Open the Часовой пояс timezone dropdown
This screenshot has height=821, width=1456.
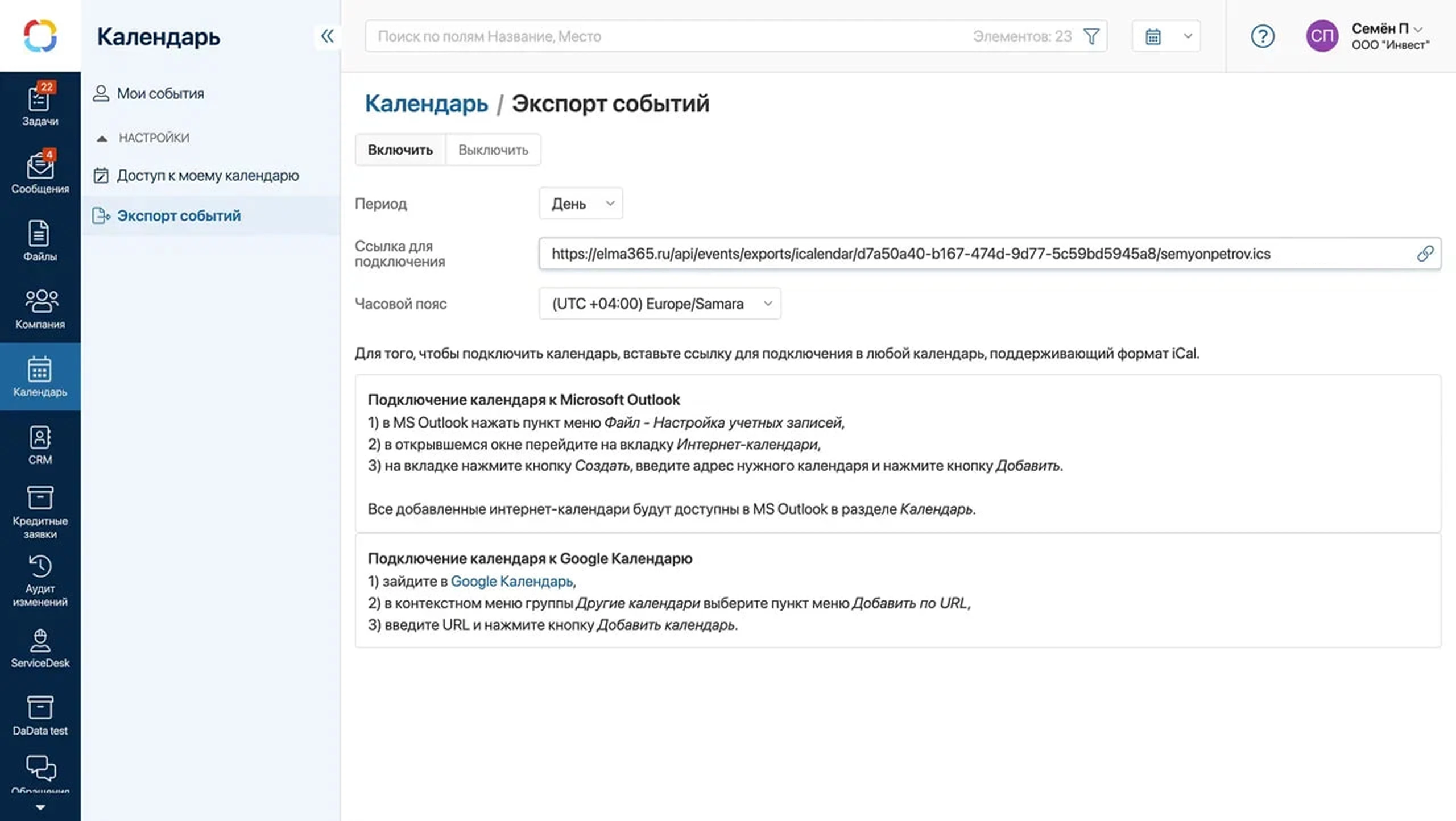[660, 303]
